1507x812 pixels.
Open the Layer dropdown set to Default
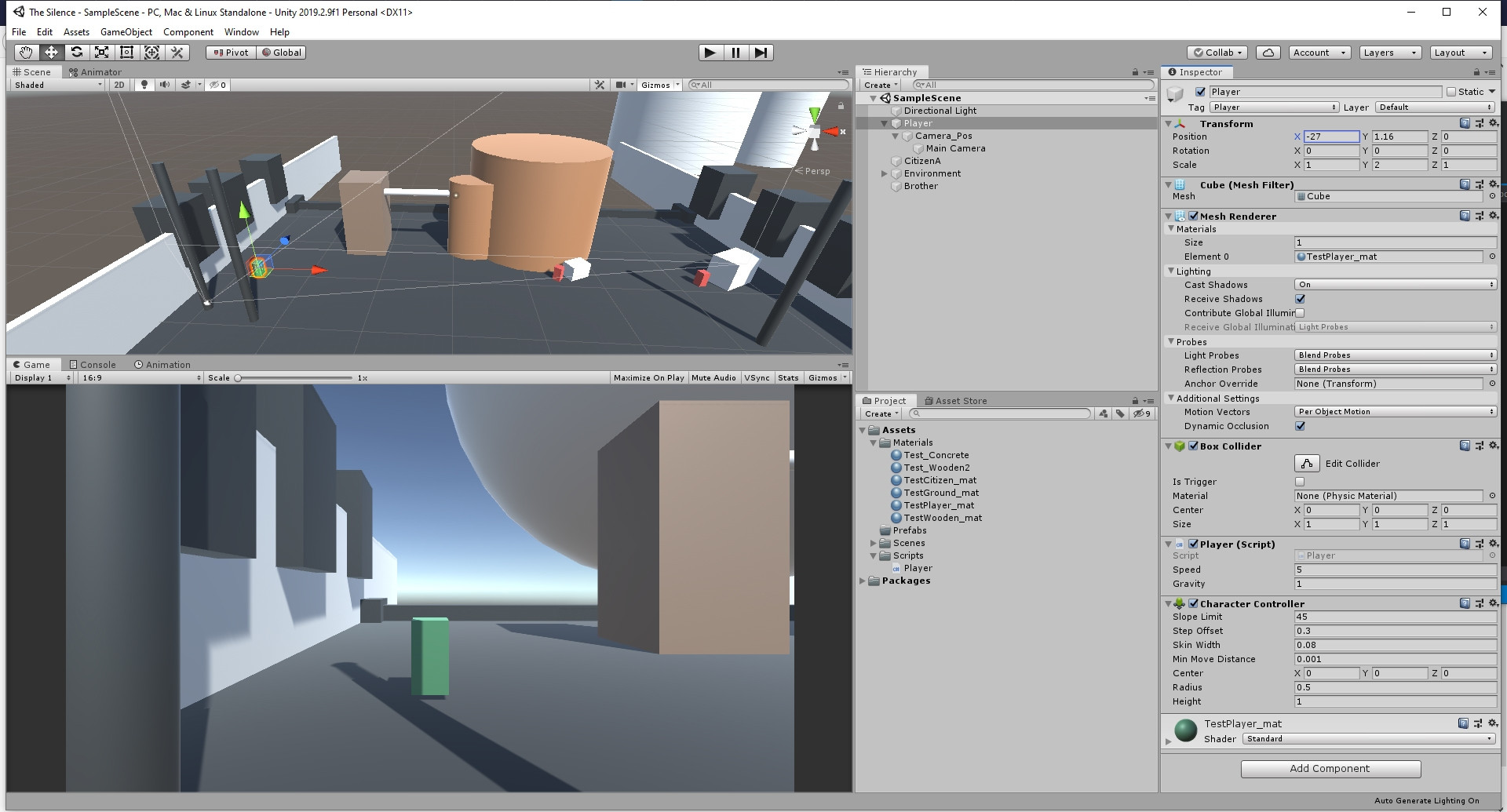coord(1435,107)
